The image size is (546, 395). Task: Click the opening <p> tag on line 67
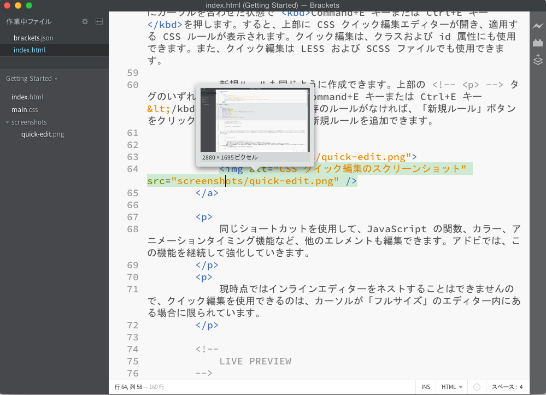[204, 217]
